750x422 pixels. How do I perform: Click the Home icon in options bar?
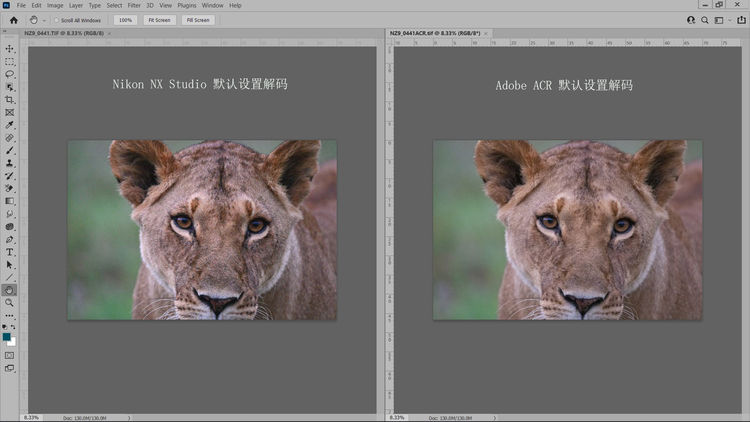13,19
